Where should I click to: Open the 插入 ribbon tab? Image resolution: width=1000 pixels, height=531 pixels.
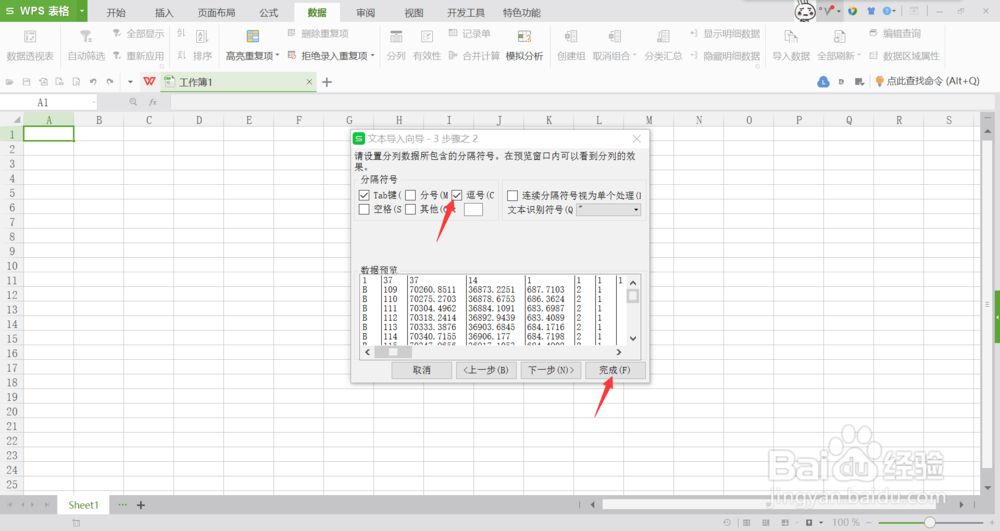pyautogui.click(x=164, y=13)
